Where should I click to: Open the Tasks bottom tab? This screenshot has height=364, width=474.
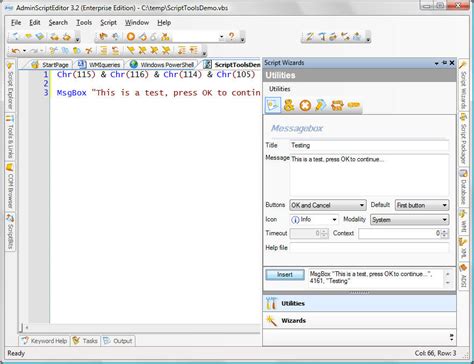(85, 341)
